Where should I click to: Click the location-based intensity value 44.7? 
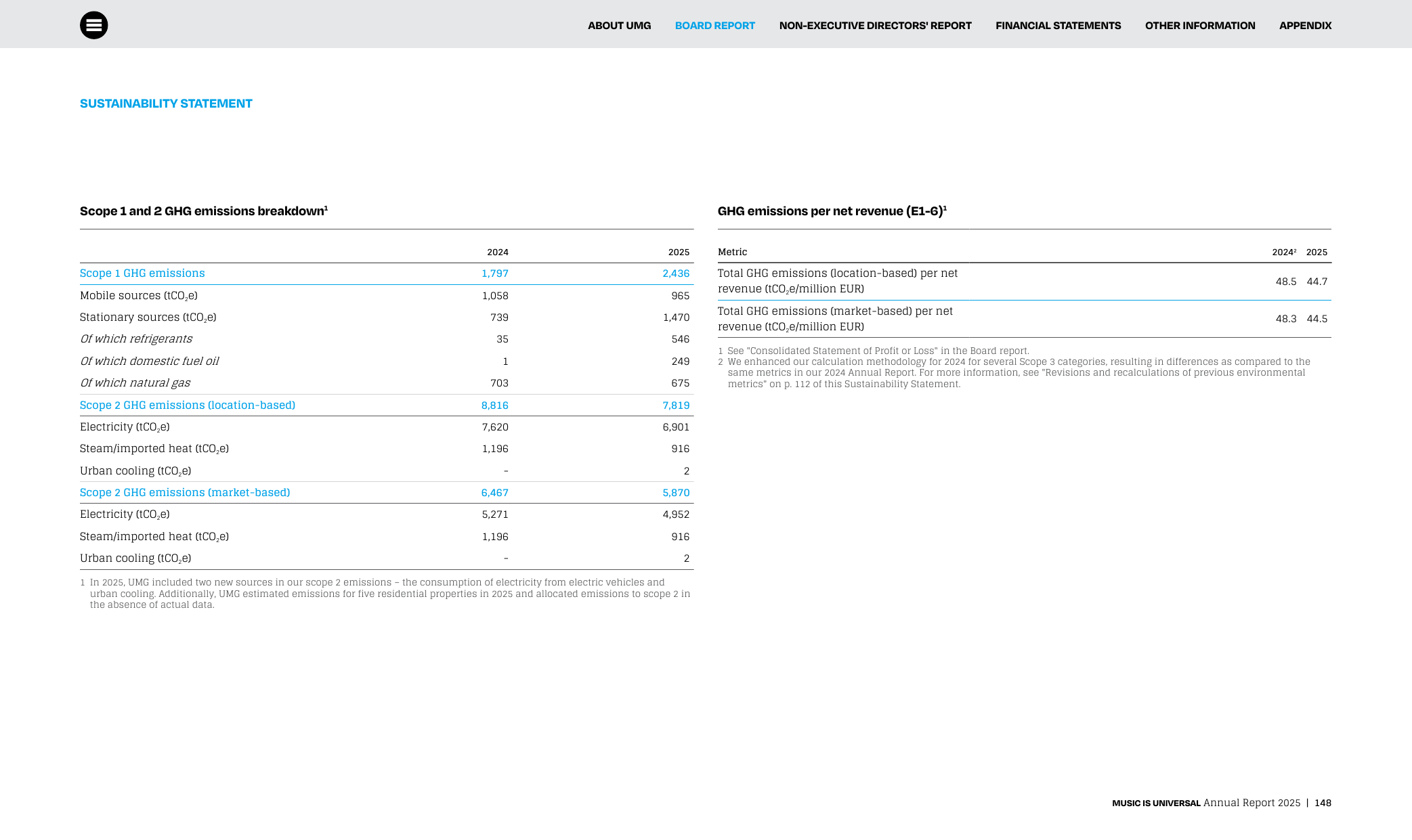pos(1317,282)
